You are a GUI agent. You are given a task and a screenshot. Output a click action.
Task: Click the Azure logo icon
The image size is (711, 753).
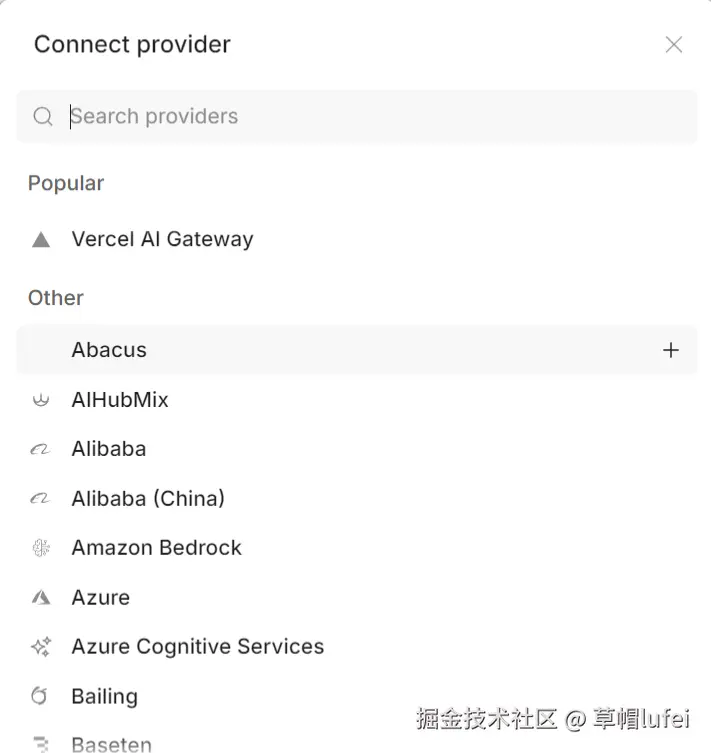41,597
